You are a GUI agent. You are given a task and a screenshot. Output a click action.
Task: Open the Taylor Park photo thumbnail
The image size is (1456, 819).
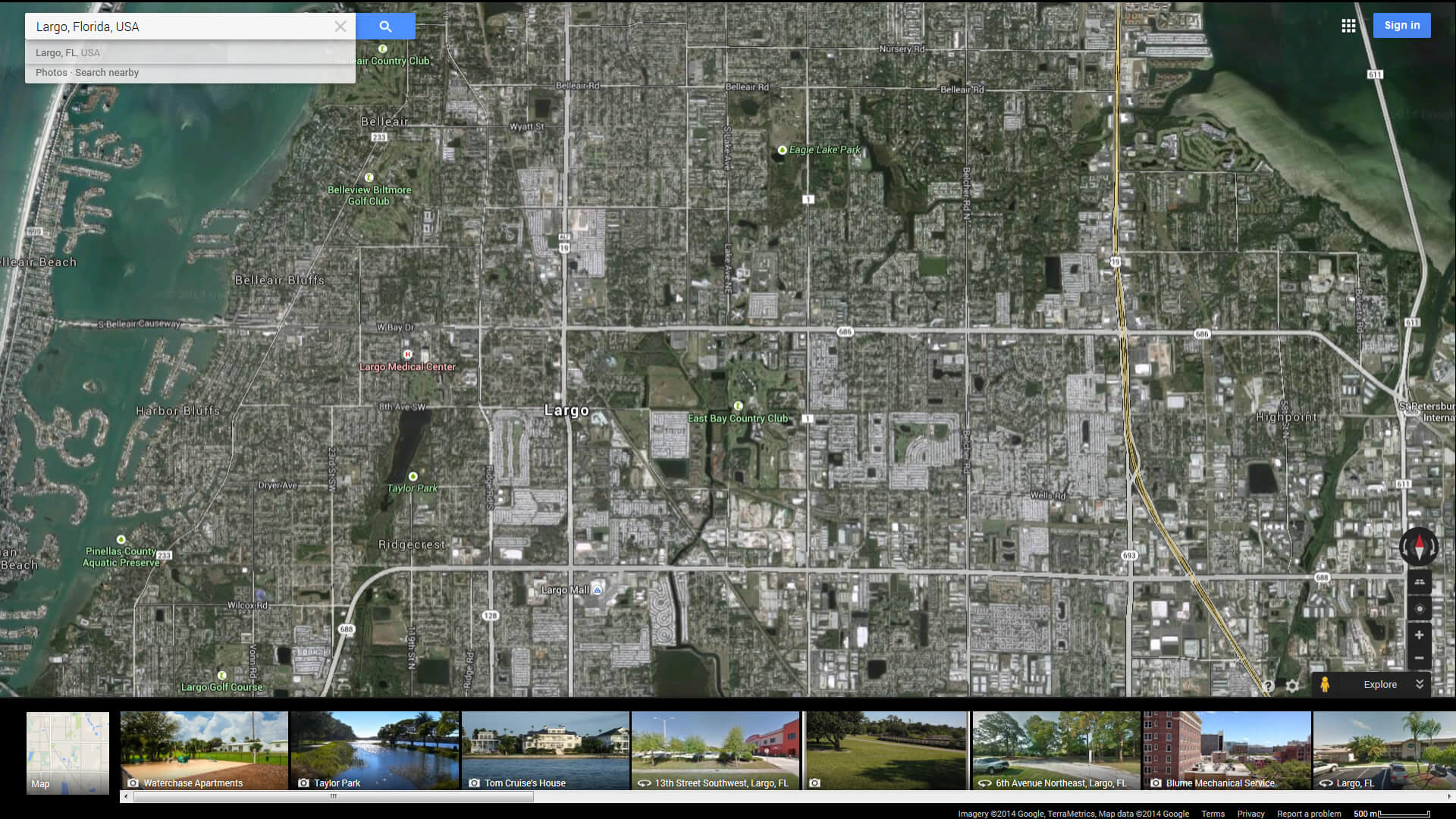375,751
